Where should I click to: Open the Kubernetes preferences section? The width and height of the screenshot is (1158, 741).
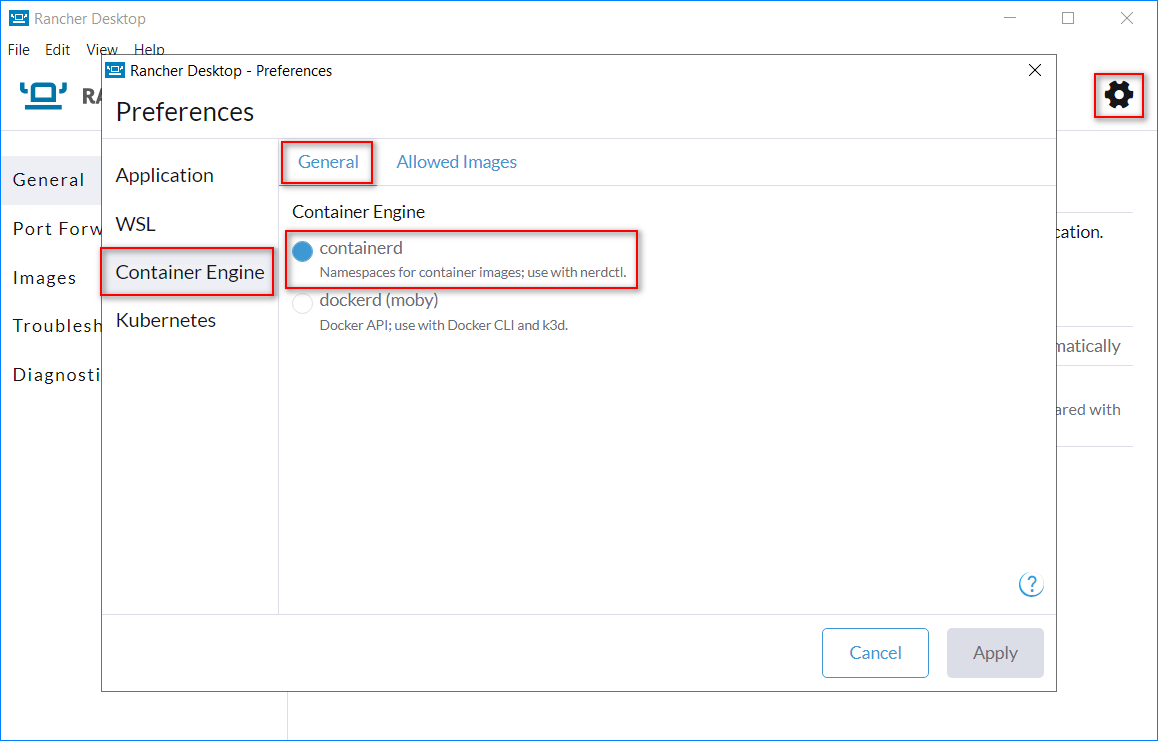(x=166, y=320)
